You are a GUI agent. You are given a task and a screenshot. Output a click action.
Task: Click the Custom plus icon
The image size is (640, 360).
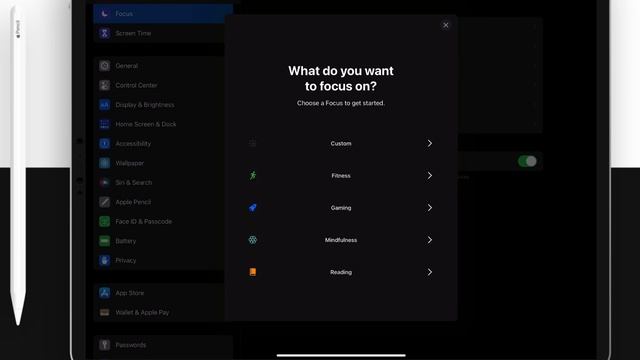pos(253,143)
